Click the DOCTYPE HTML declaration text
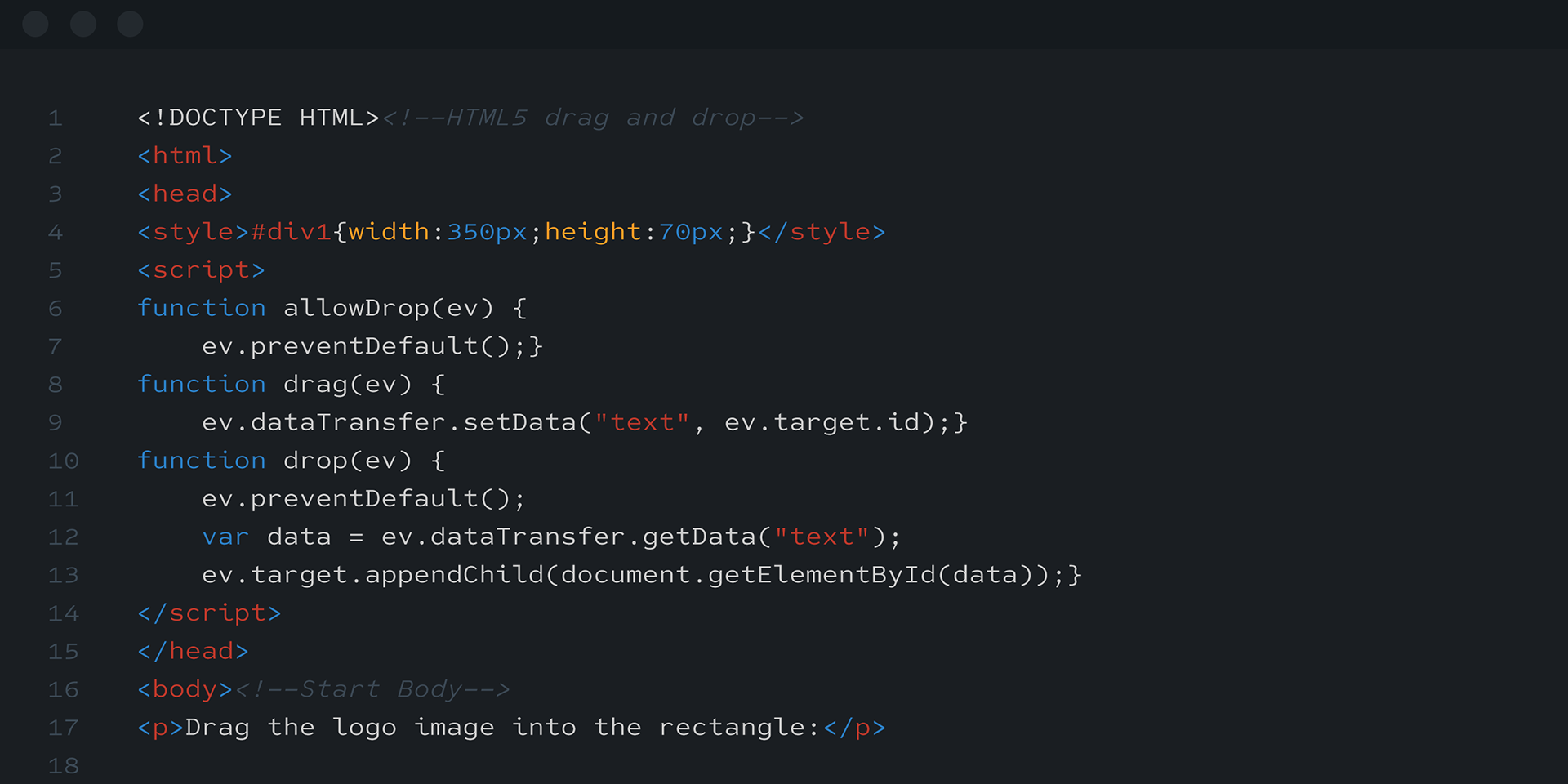The height and width of the screenshot is (784, 1568). click(x=258, y=118)
